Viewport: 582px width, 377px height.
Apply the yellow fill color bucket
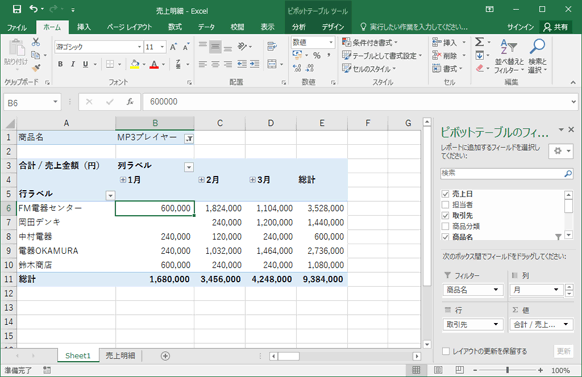point(135,64)
